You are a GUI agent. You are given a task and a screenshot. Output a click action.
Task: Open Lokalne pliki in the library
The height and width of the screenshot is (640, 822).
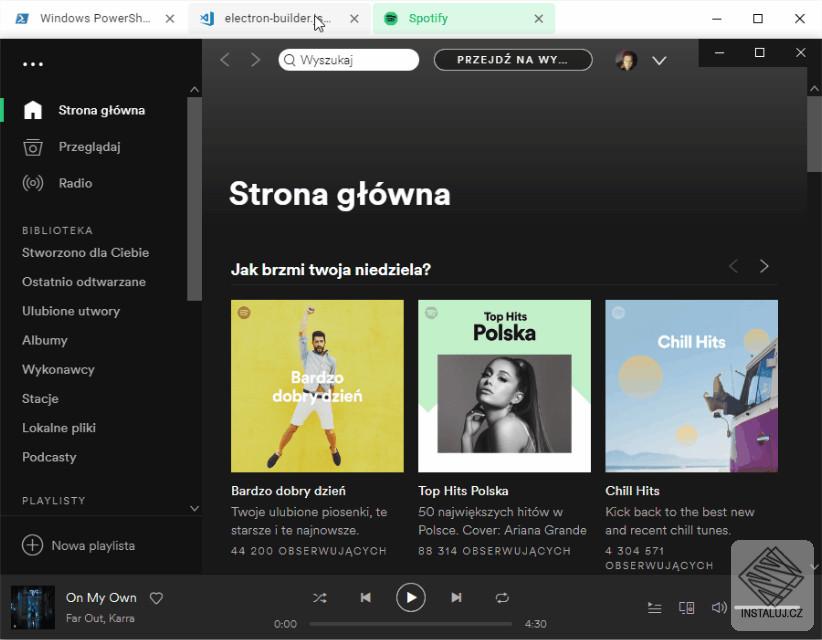[x=59, y=428]
